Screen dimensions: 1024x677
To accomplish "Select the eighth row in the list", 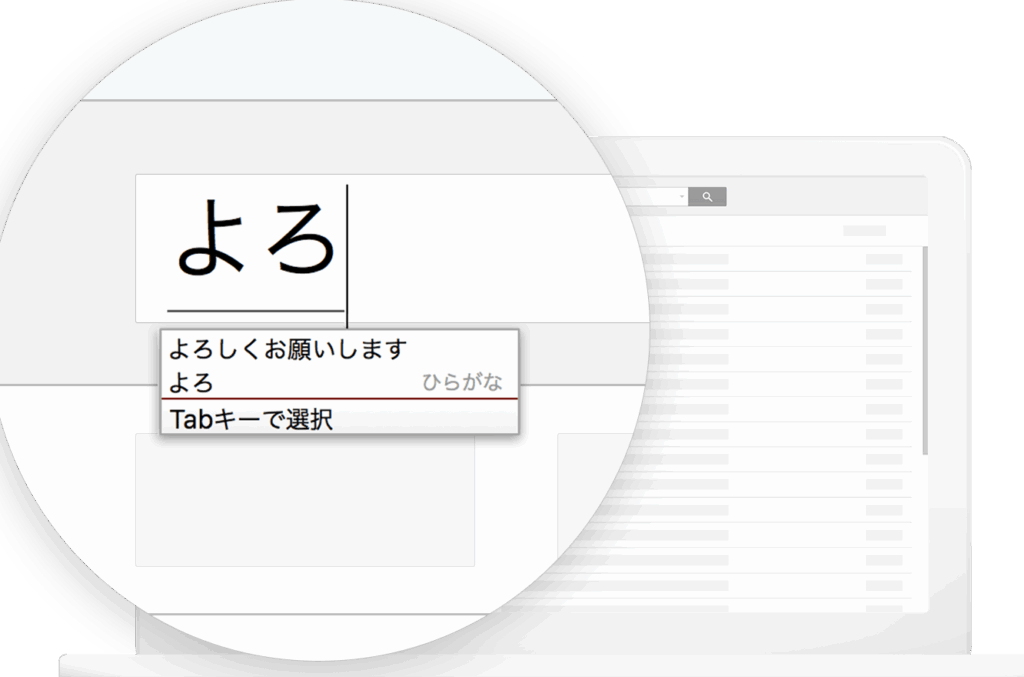I will [780, 434].
